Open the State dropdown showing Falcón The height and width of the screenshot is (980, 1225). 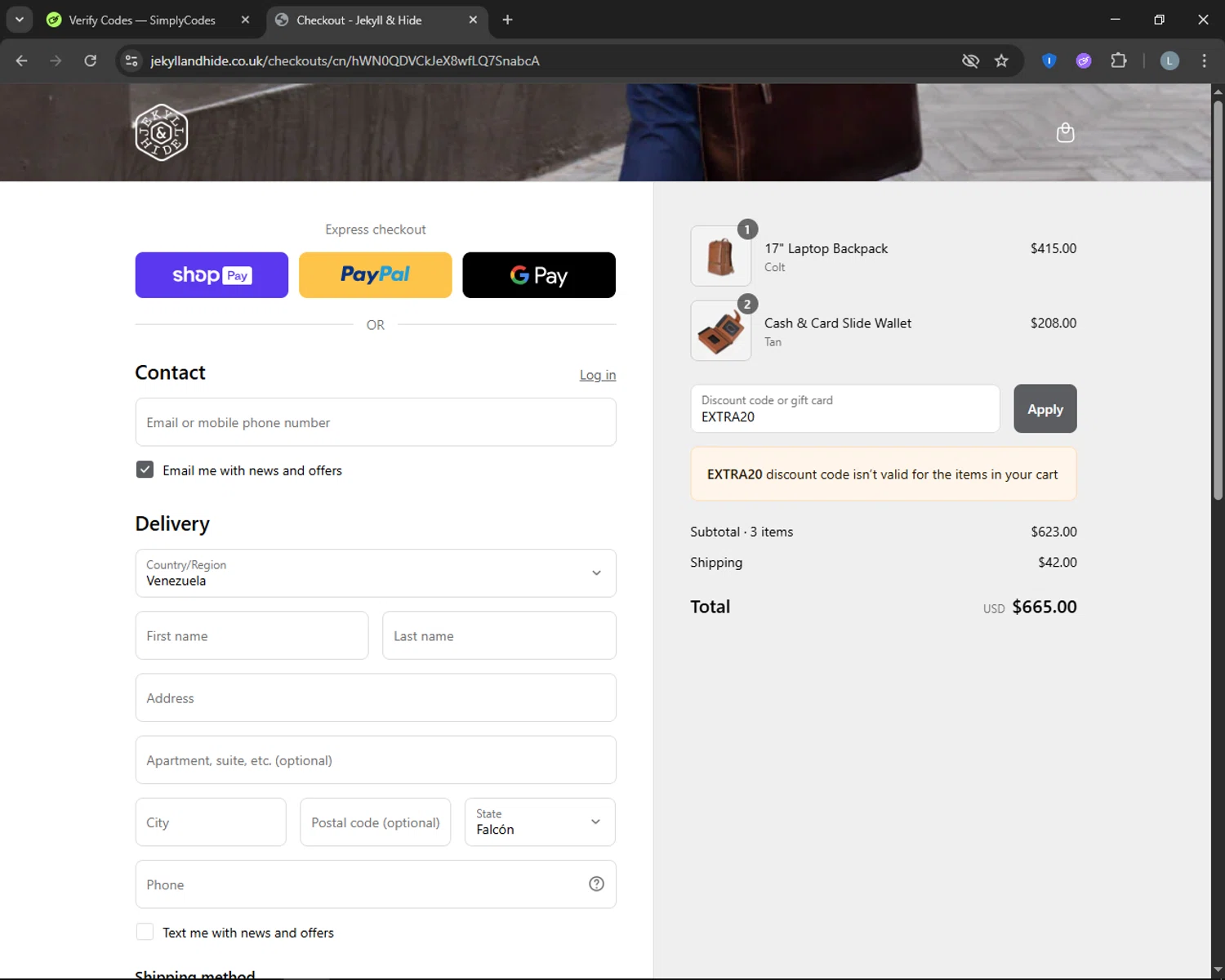click(x=540, y=822)
